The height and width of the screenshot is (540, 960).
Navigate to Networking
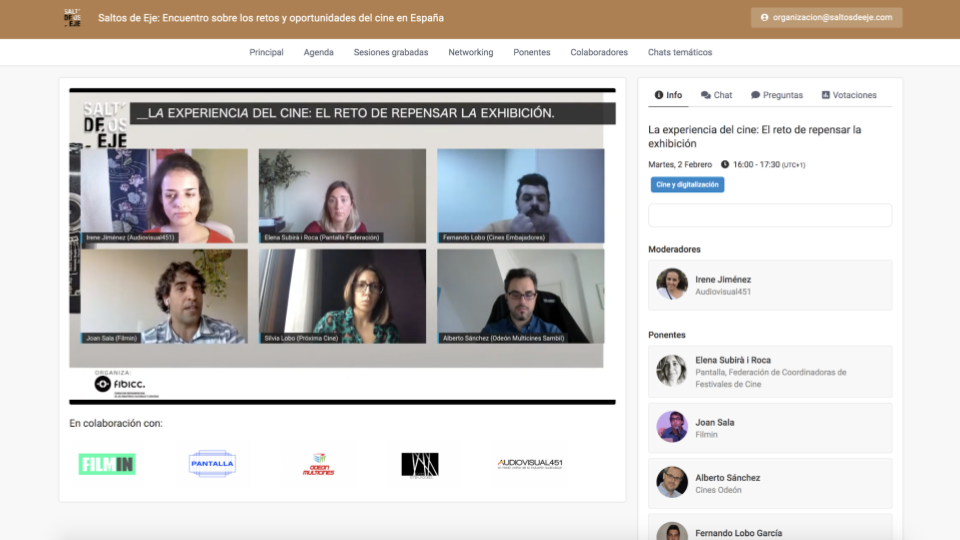pos(470,53)
